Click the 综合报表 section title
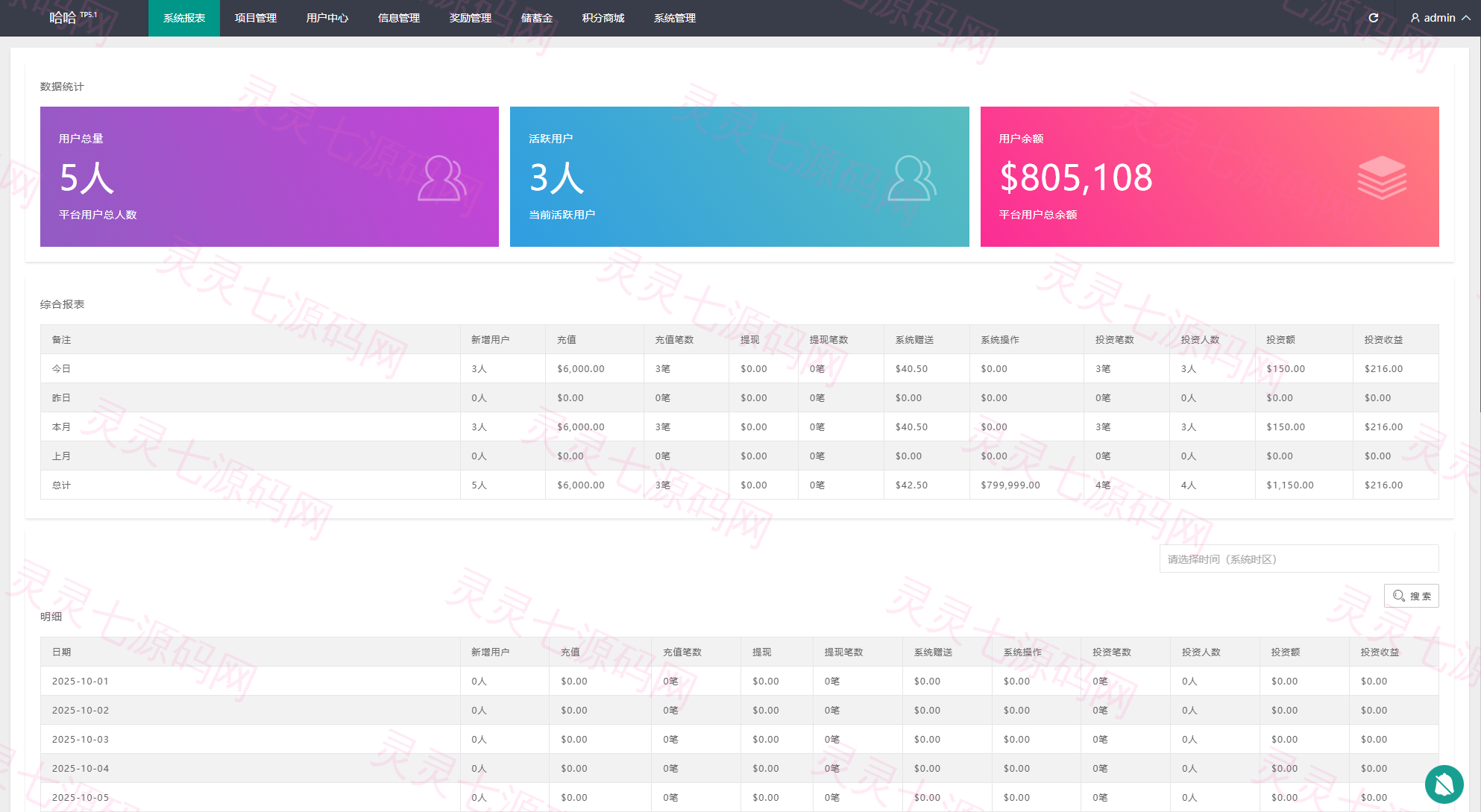 [62, 304]
